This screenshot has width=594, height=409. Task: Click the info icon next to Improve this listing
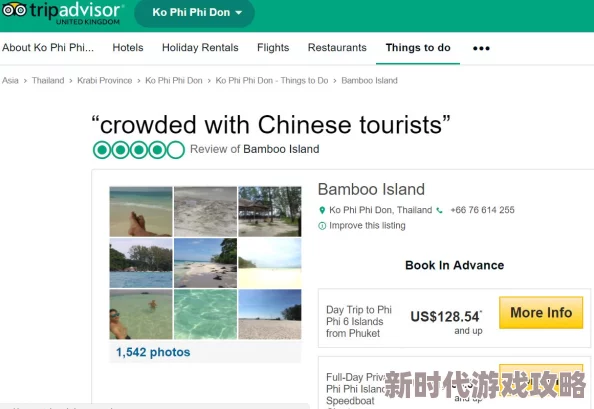322,226
